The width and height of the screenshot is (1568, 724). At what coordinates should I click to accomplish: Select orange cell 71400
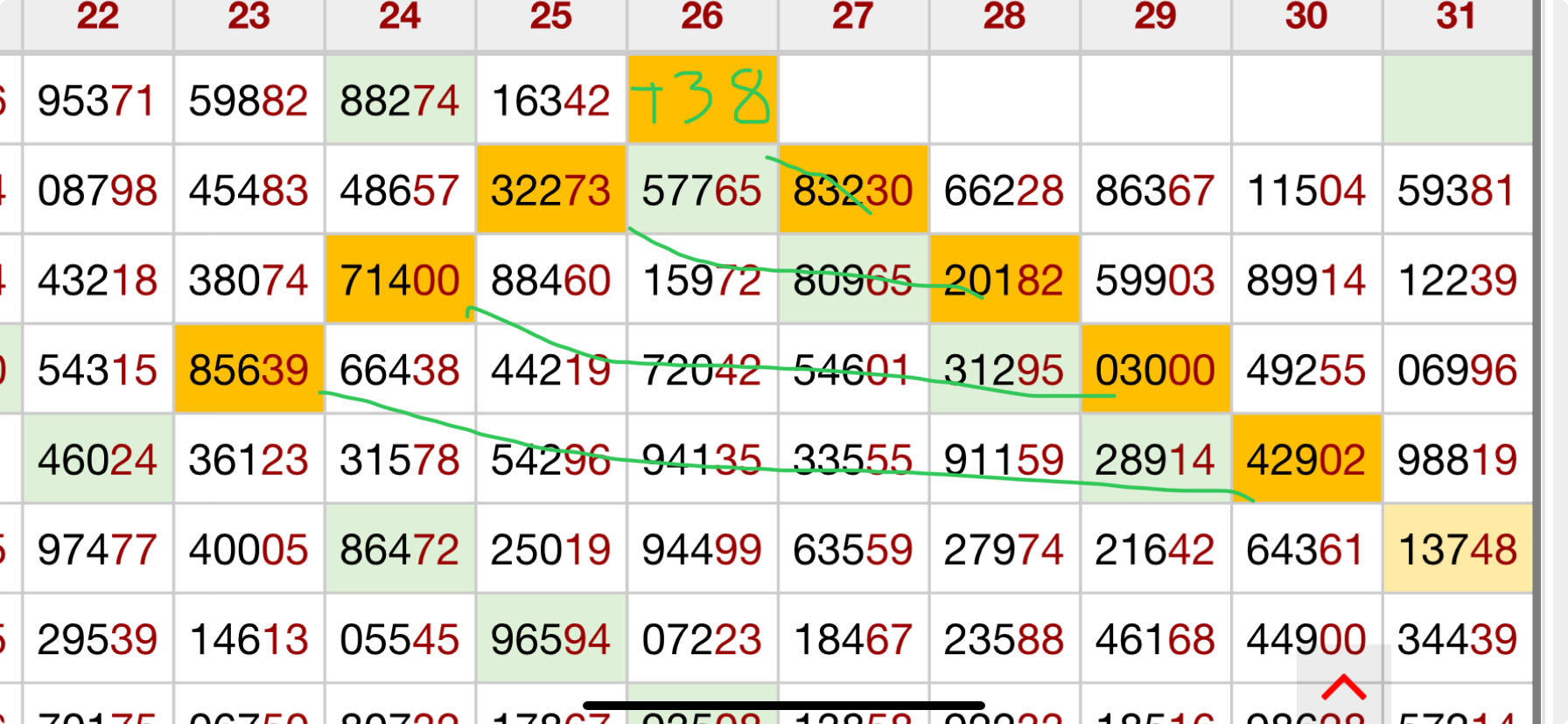coord(400,281)
